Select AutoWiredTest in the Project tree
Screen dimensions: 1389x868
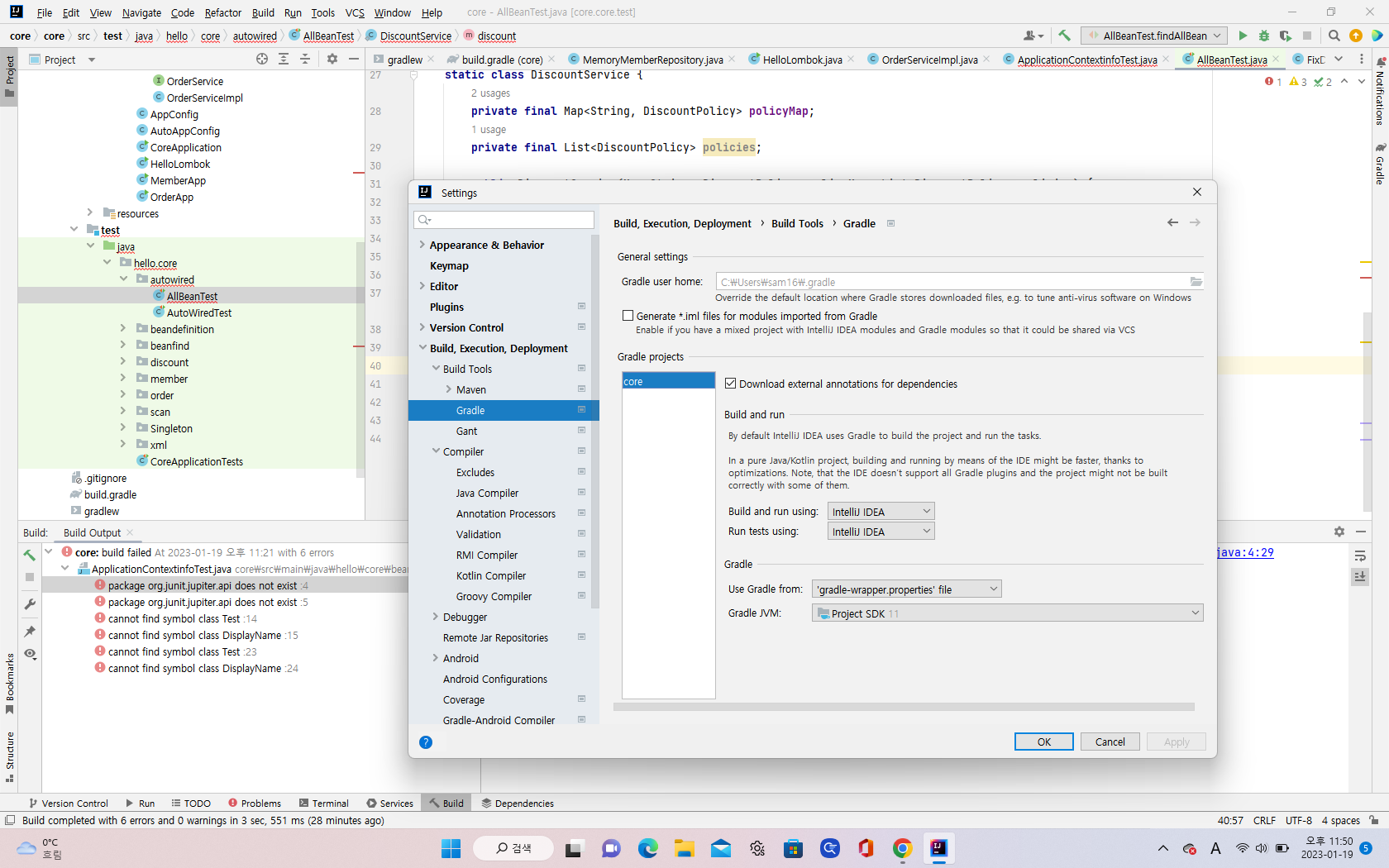[x=199, y=312]
